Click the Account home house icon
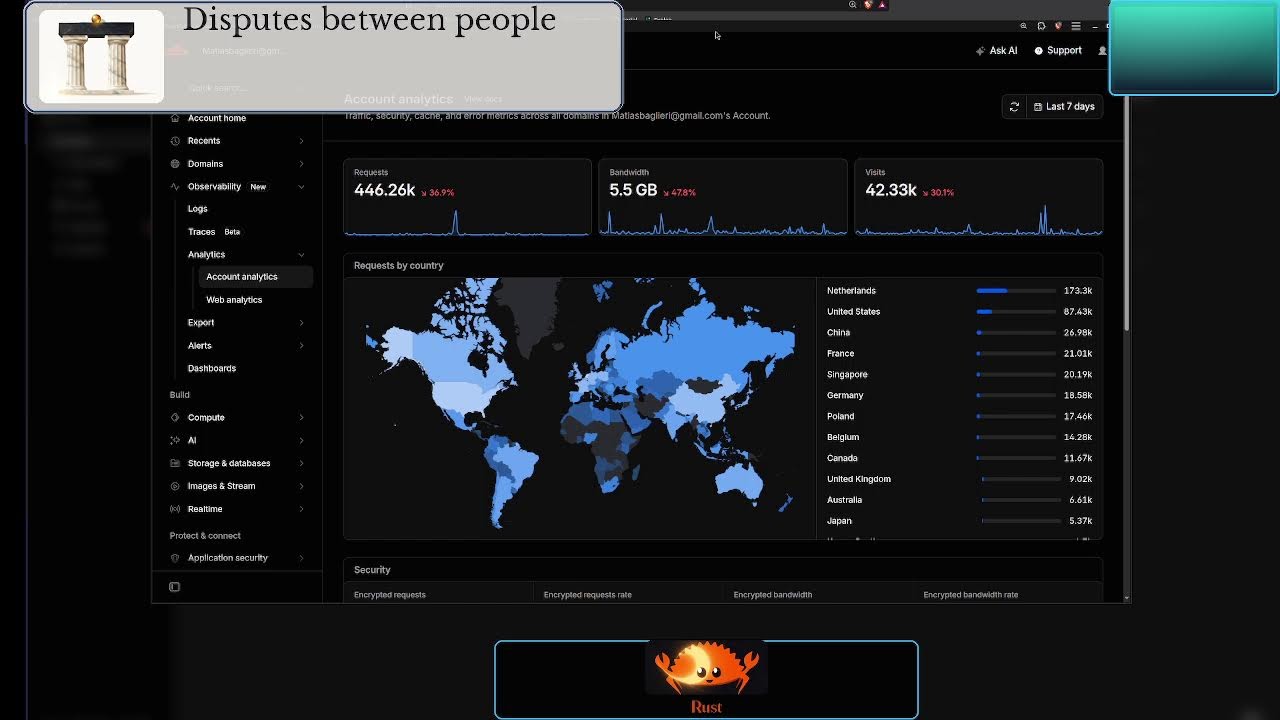 click(175, 118)
